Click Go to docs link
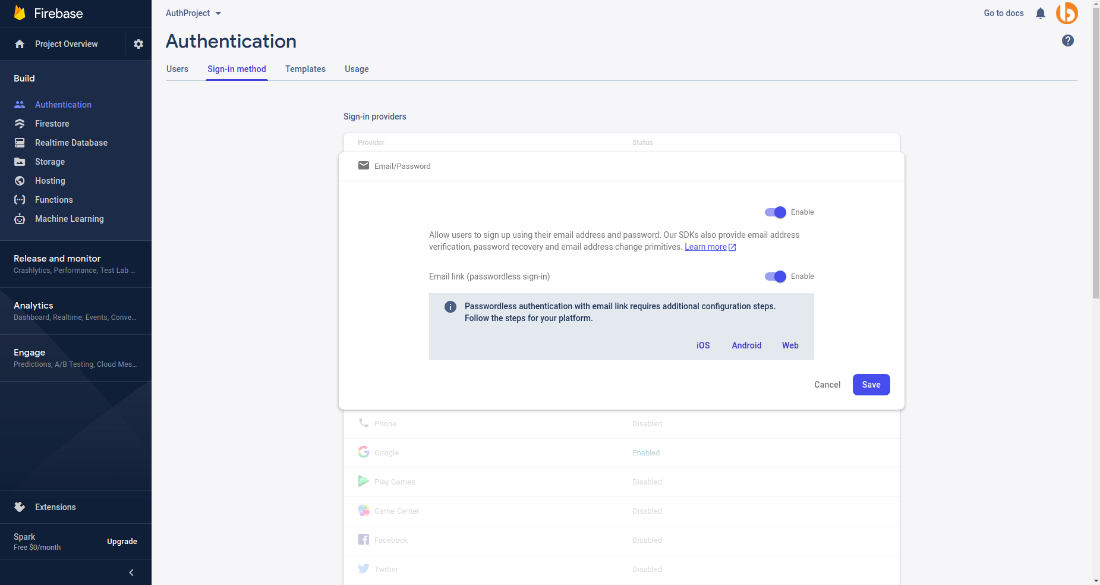This screenshot has width=1100, height=585. (x=1003, y=13)
